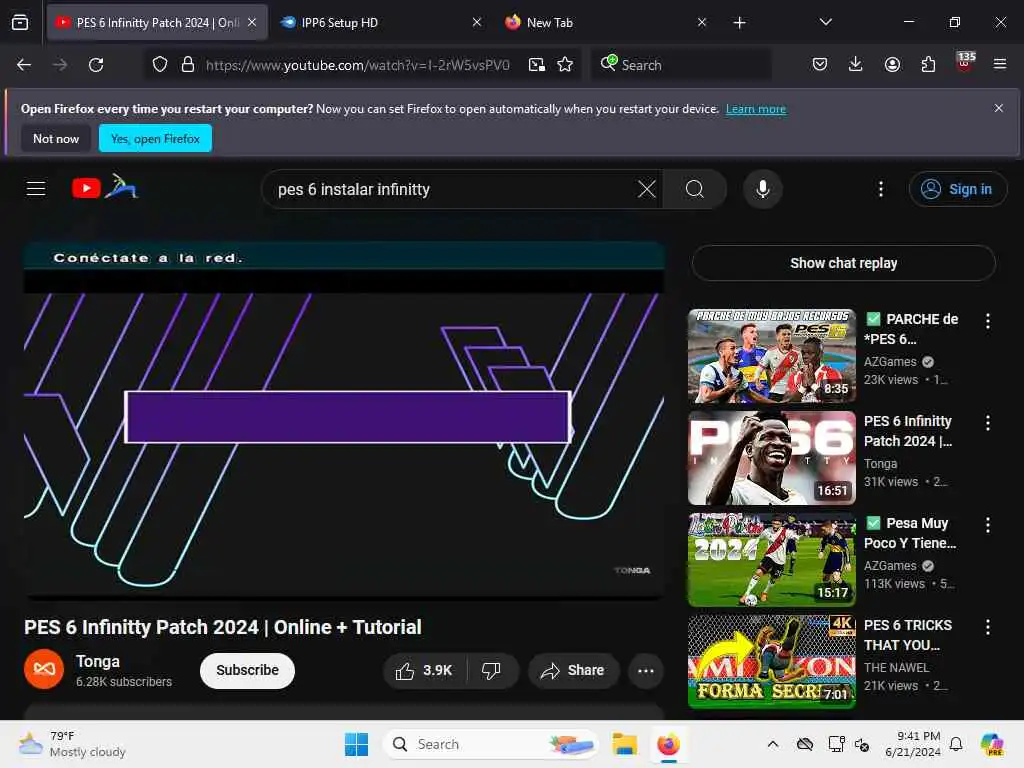
Task: Share this video
Action: coord(573,671)
